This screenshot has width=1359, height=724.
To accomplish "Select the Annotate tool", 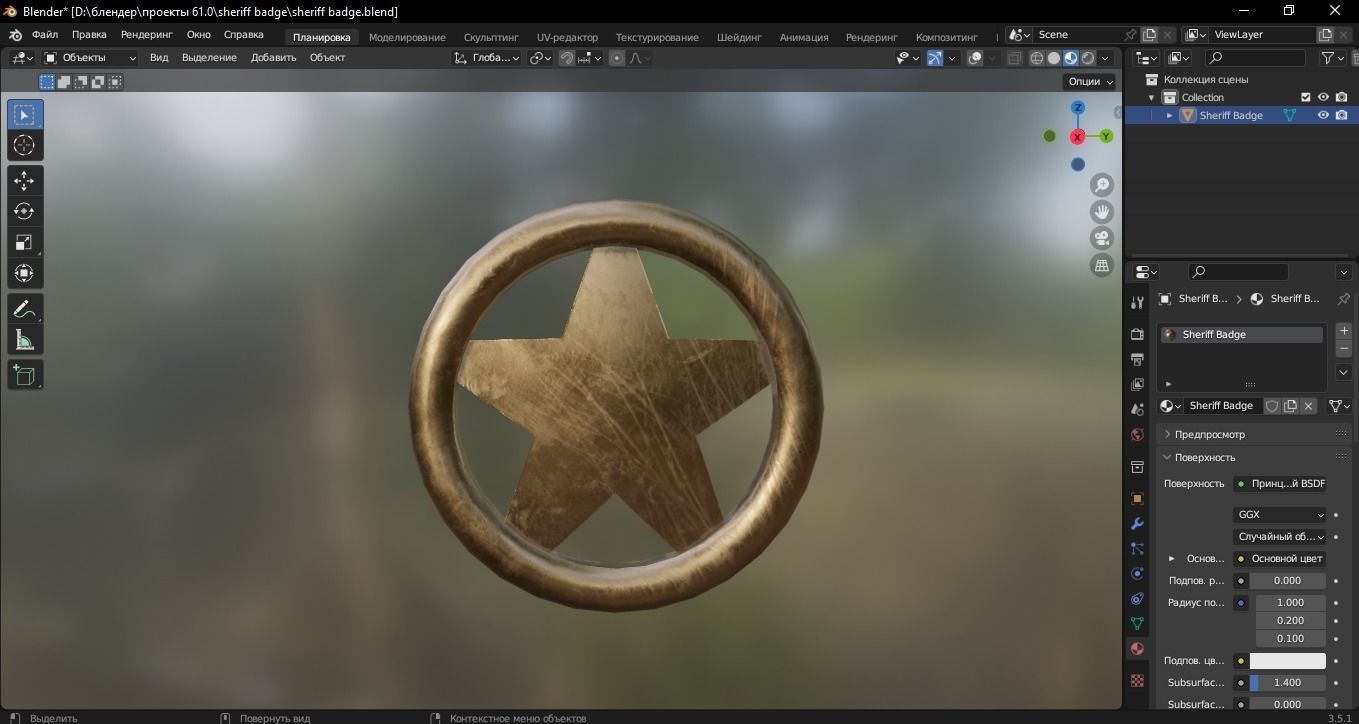I will 25,309.
